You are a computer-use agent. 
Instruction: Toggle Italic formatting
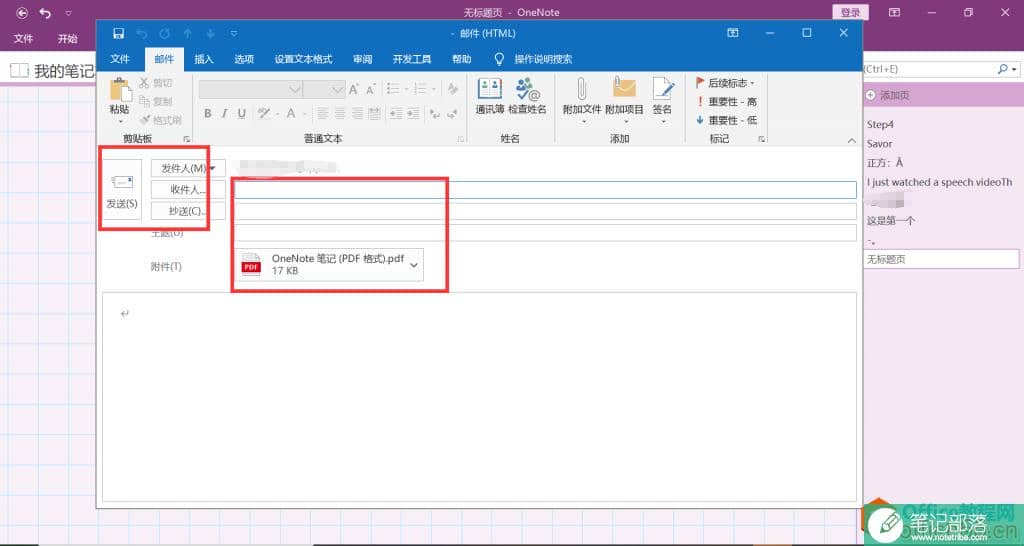[225, 114]
